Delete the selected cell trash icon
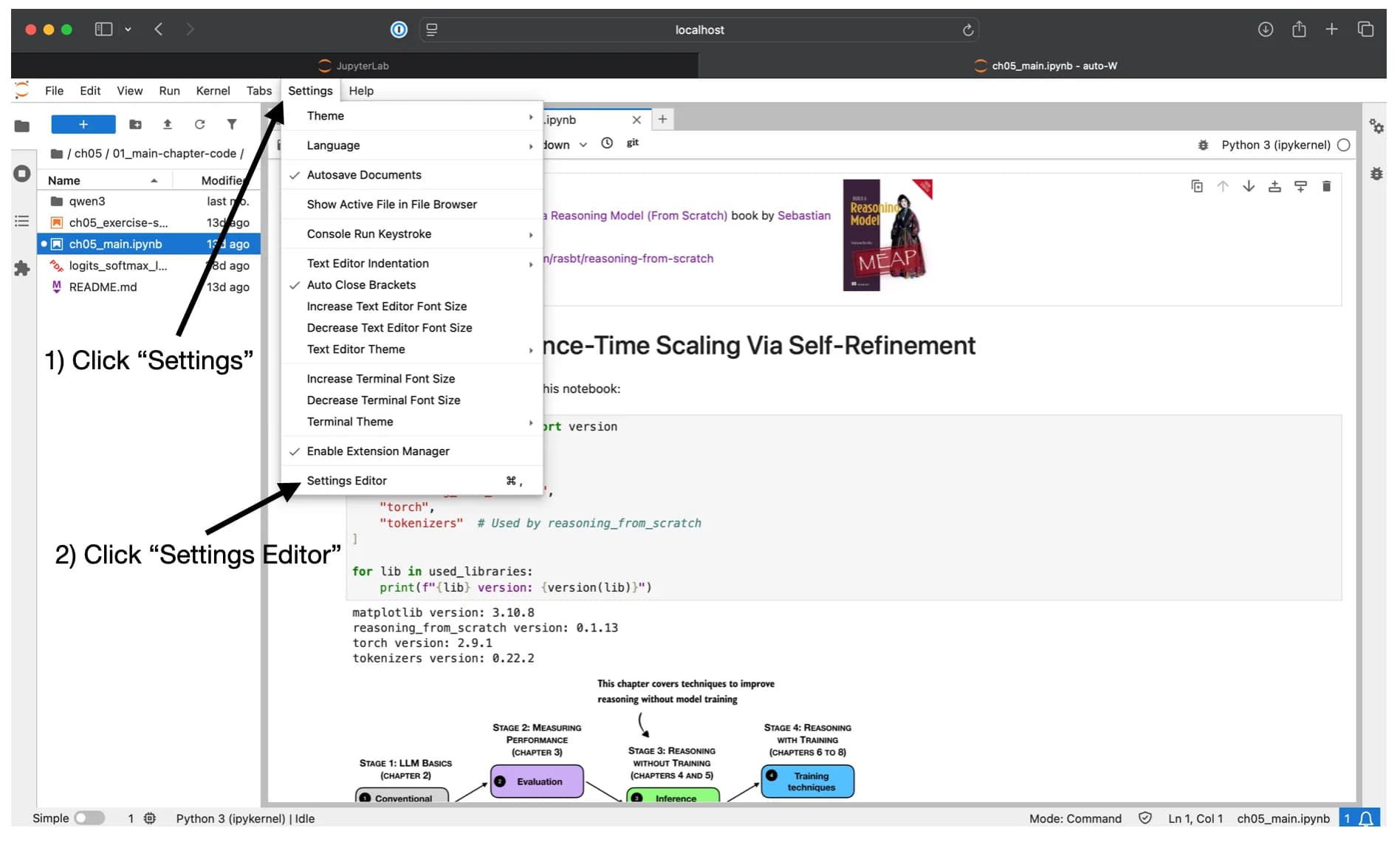The image size is (1400, 842). pos(1326,186)
